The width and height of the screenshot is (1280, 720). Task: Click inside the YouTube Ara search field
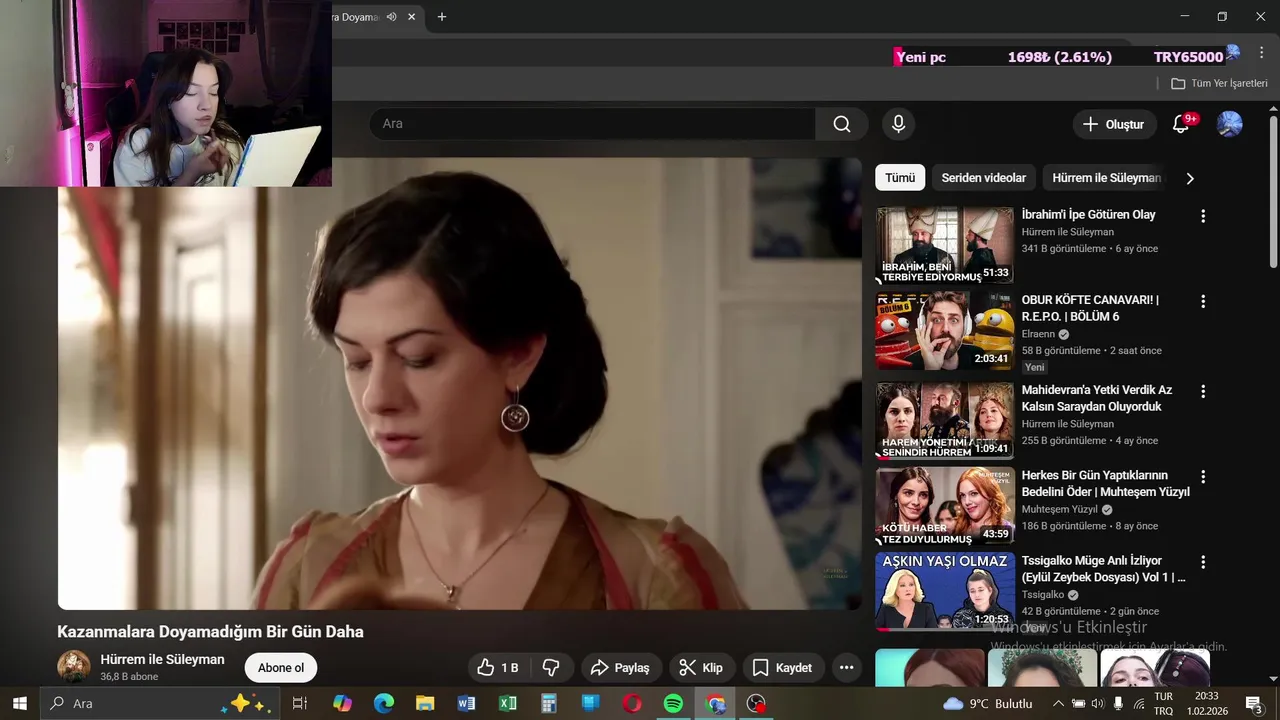tap(592, 124)
